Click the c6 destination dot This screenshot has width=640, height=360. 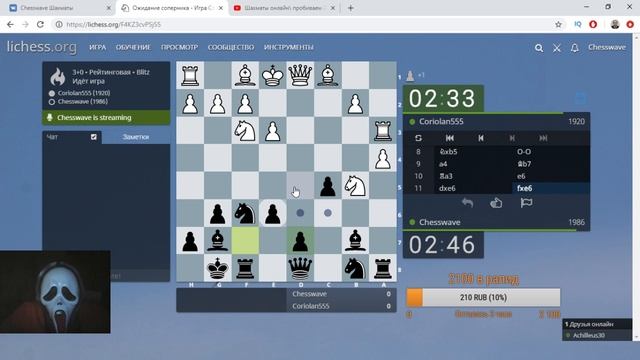[328, 213]
